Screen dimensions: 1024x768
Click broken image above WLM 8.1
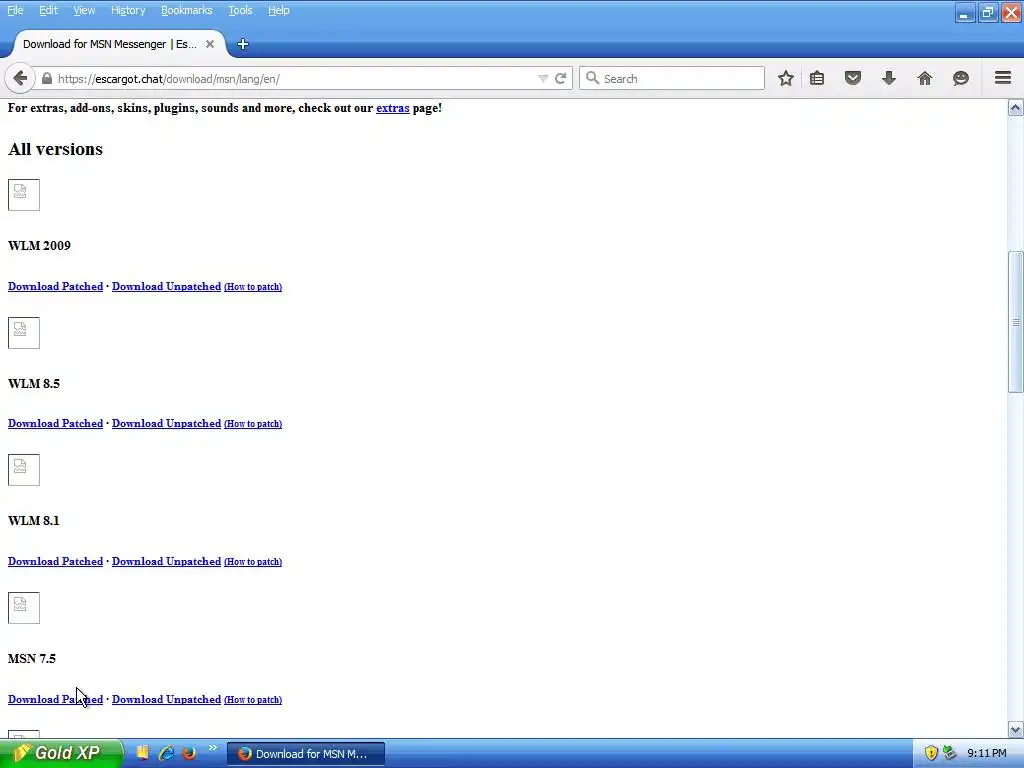click(24, 470)
